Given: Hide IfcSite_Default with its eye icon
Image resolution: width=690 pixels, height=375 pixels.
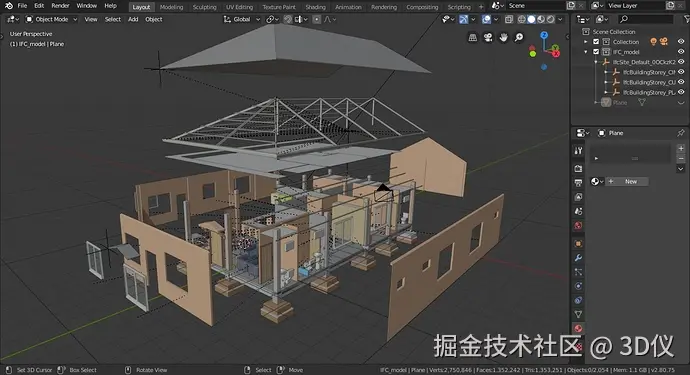Looking at the screenshot, I should point(681,62).
